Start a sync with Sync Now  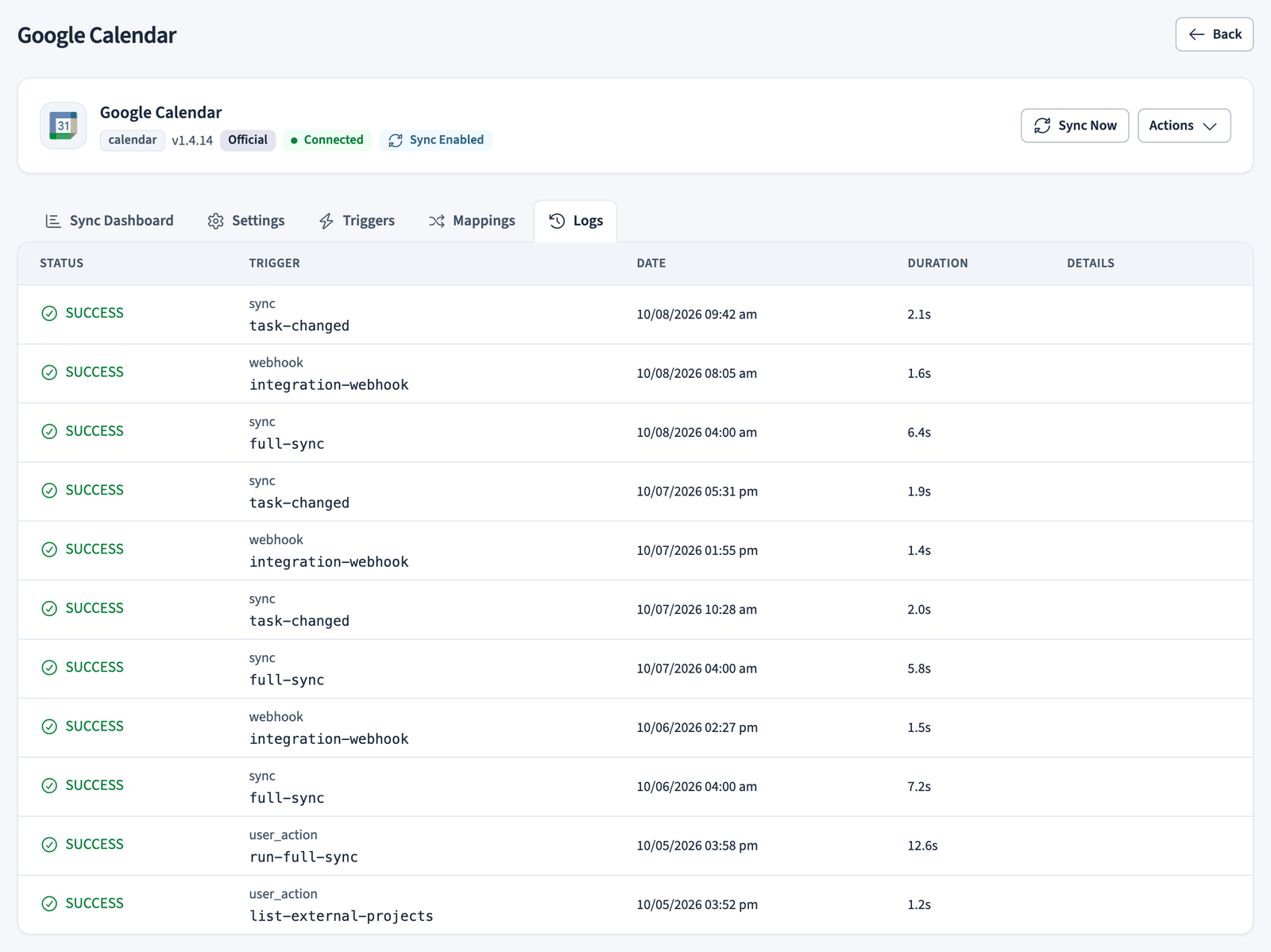(1074, 125)
